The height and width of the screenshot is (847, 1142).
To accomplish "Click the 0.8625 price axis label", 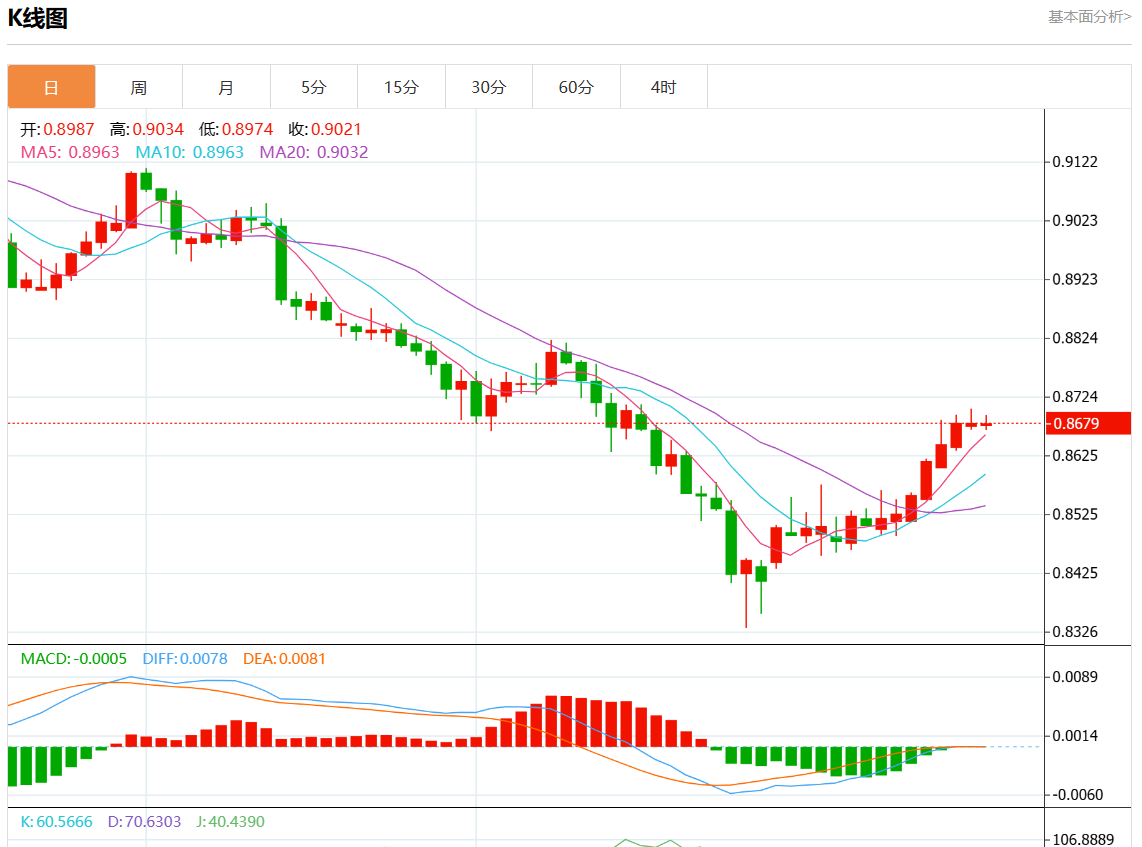I will pyautogui.click(x=1075, y=455).
